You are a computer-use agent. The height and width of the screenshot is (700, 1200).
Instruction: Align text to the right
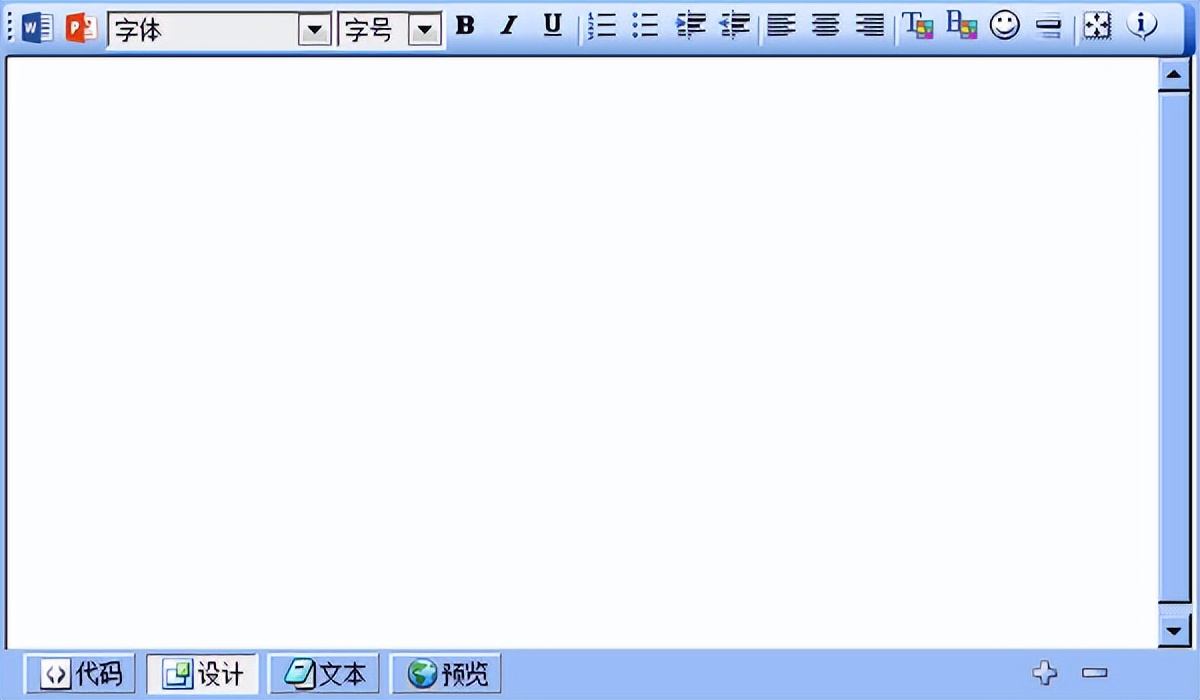(x=870, y=26)
